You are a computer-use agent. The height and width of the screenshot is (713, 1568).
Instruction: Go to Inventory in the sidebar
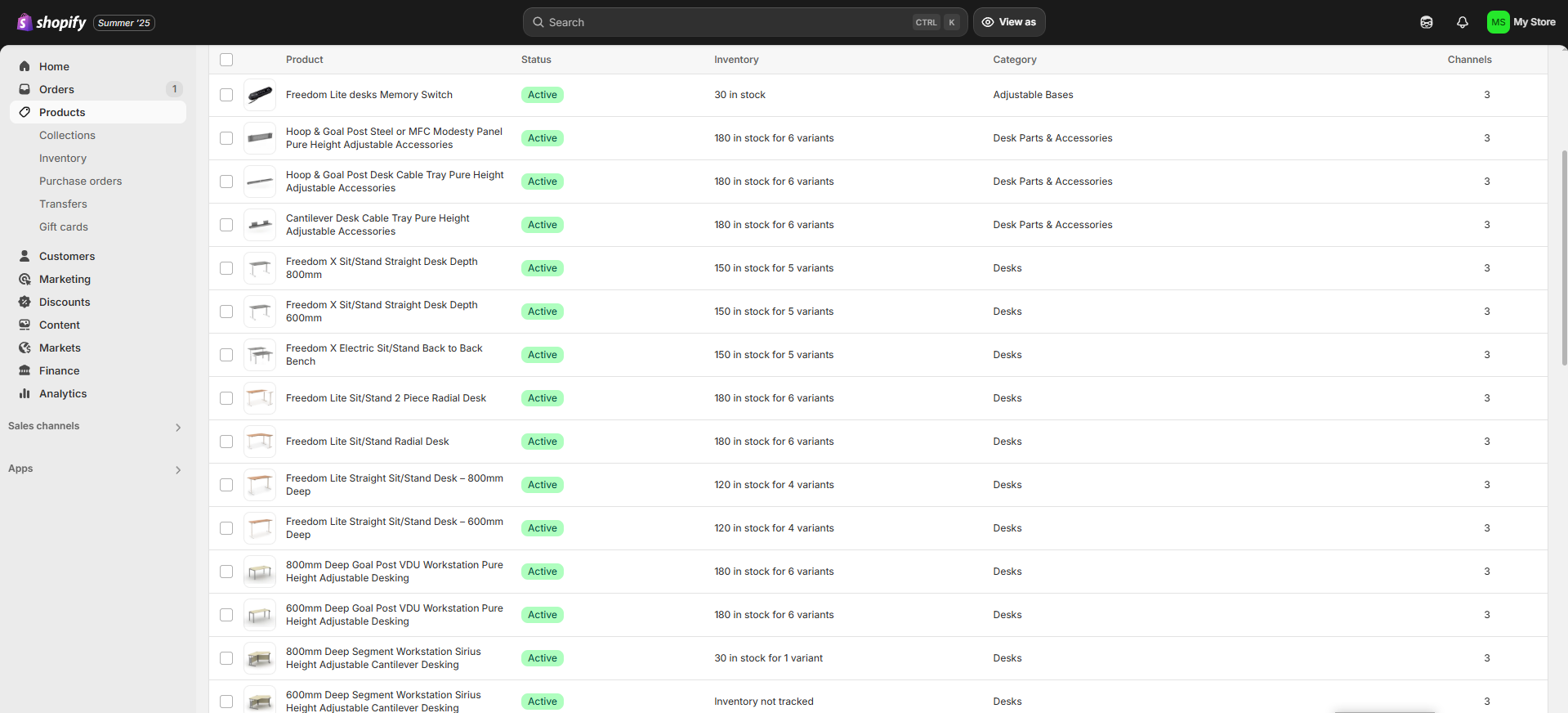tap(63, 158)
